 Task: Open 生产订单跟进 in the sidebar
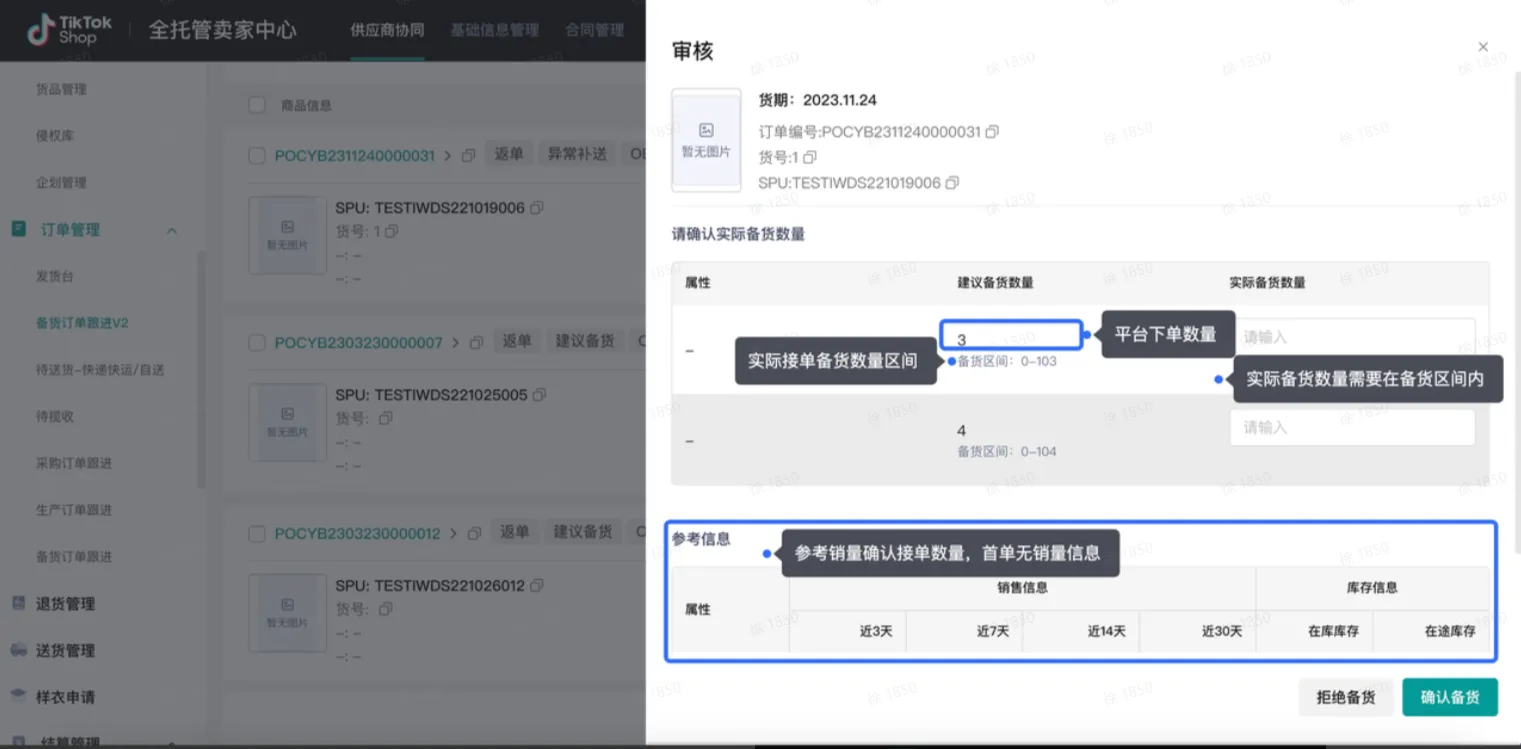(74, 510)
